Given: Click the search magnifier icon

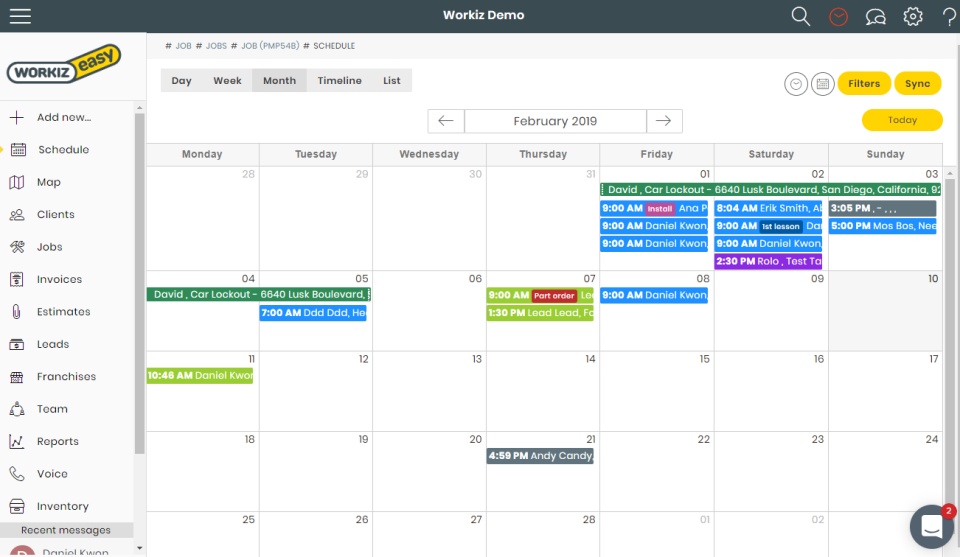Looking at the screenshot, I should point(800,16).
